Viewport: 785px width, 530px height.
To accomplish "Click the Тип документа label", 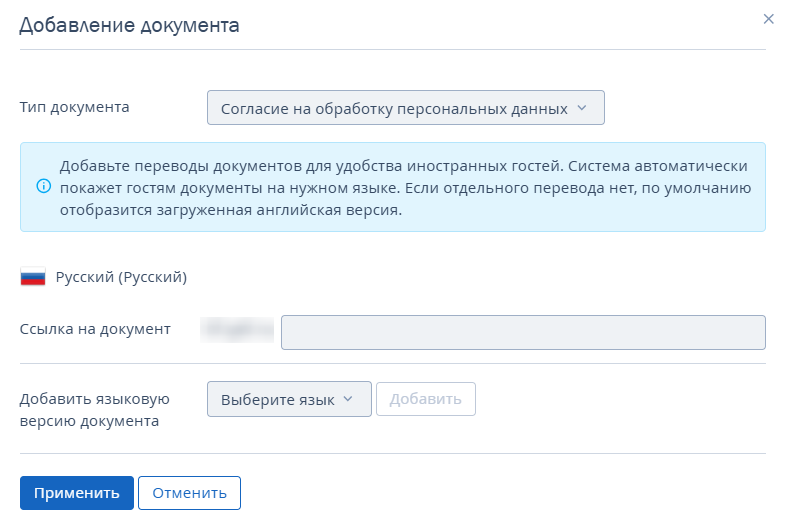I will pyautogui.click(x=75, y=106).
